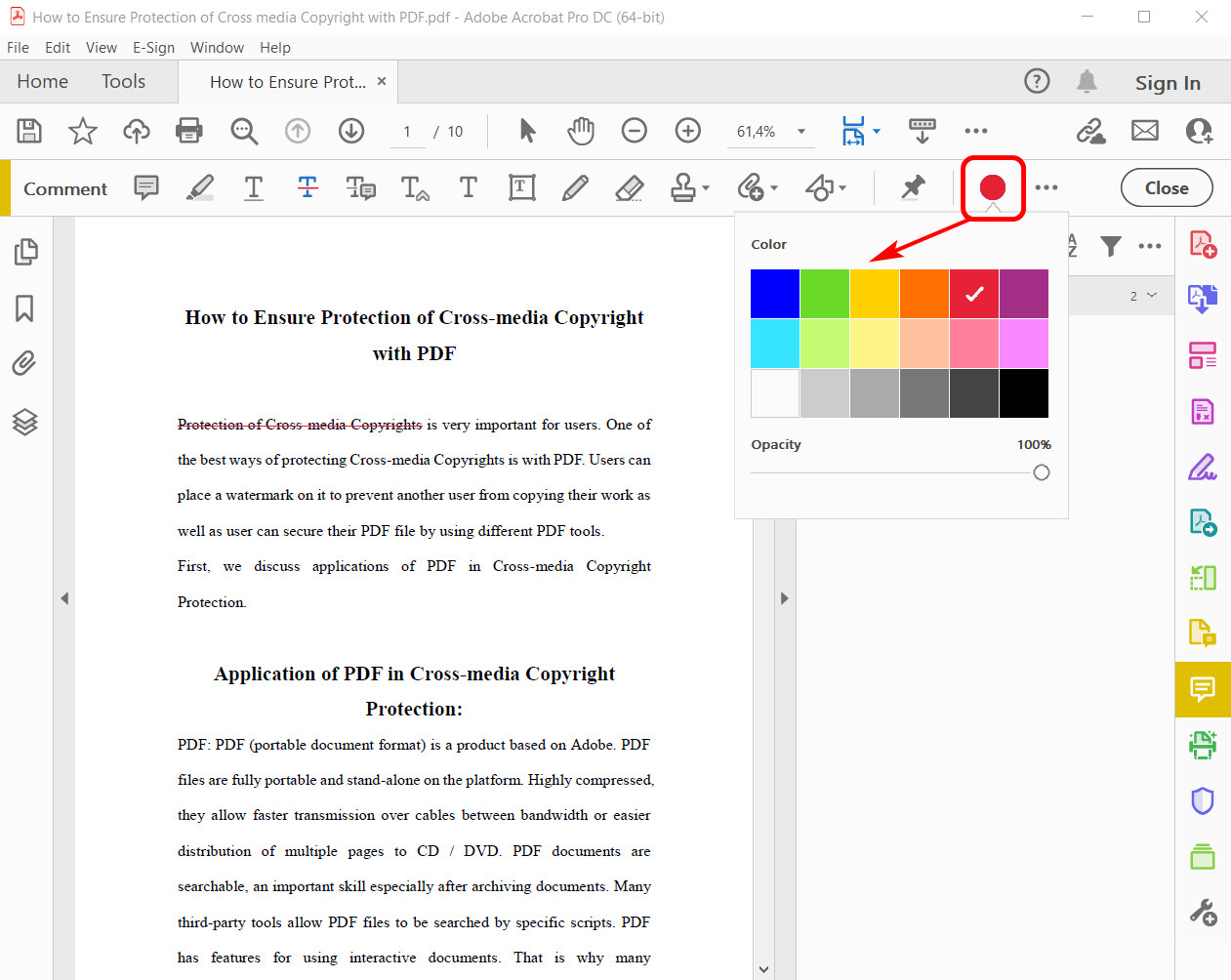Viewport: 1231px width, 980px height.
Task: Toggle the right pane collapse arrow
Action: coord(784,598)
